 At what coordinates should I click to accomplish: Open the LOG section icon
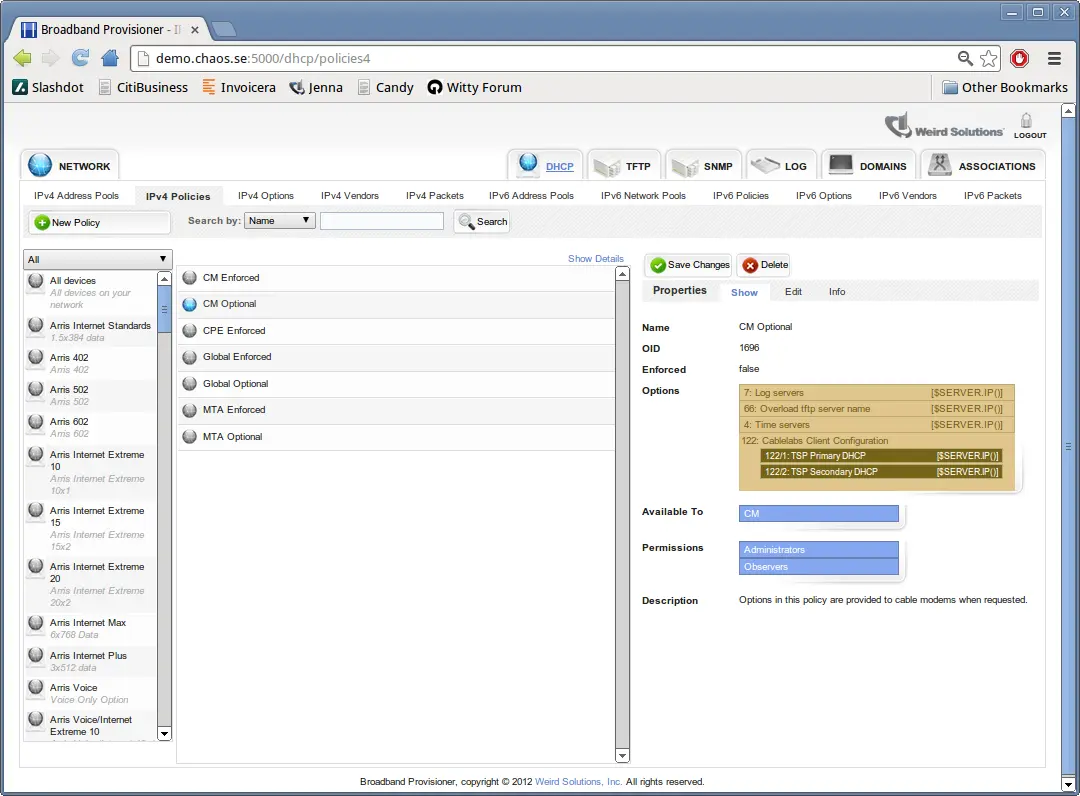coord(765,165)
